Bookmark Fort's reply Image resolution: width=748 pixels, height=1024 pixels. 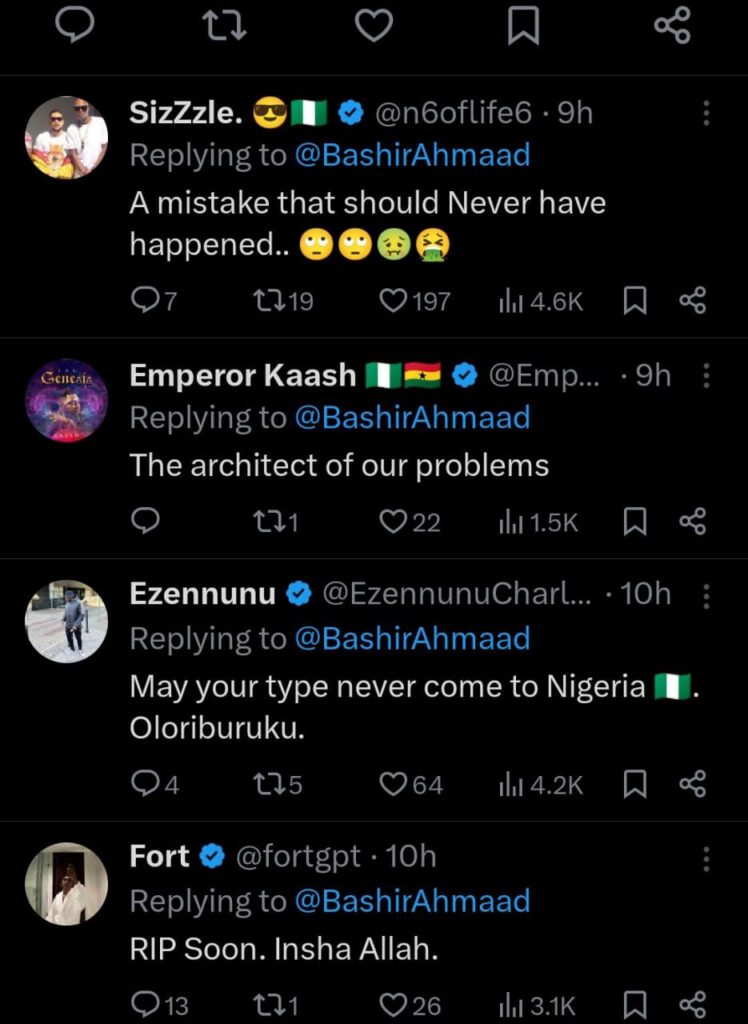tap(634, 1004)
